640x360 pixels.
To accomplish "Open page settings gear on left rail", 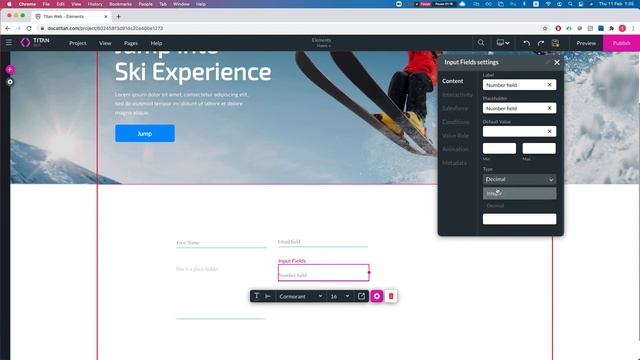I will coord(10,82).
